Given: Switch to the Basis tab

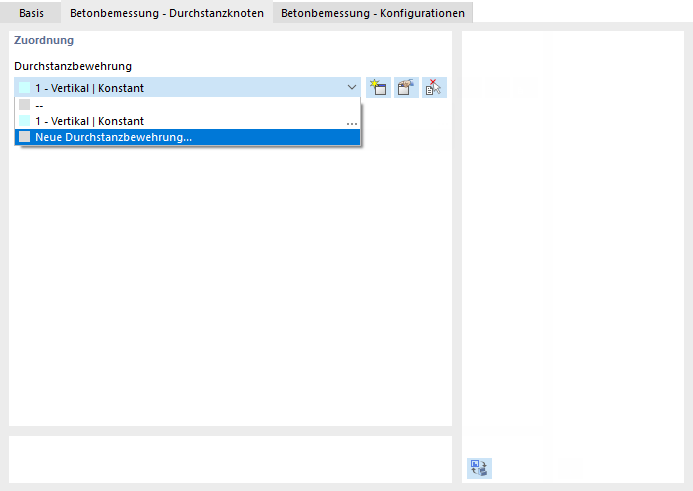Looking at the screenshot, I should [31, 13].
